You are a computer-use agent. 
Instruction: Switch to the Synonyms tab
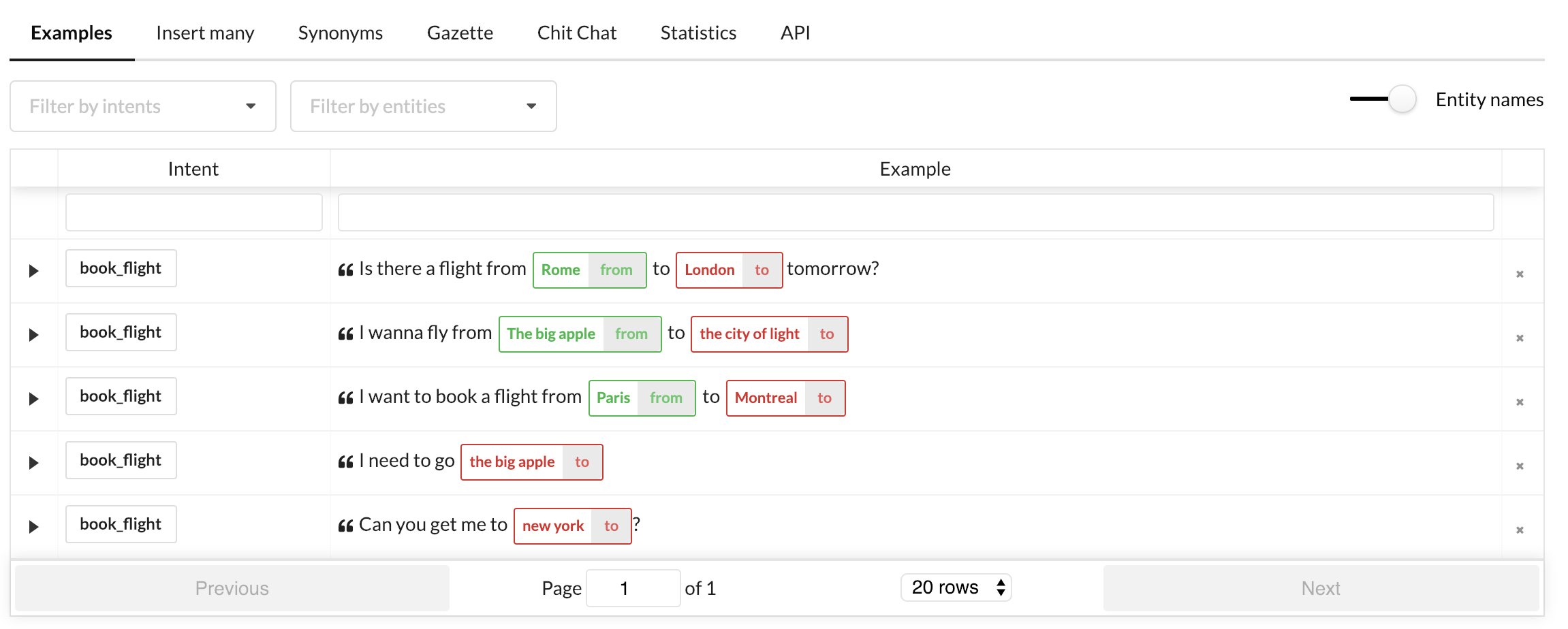pyautogui.click(x=340, y=33)
